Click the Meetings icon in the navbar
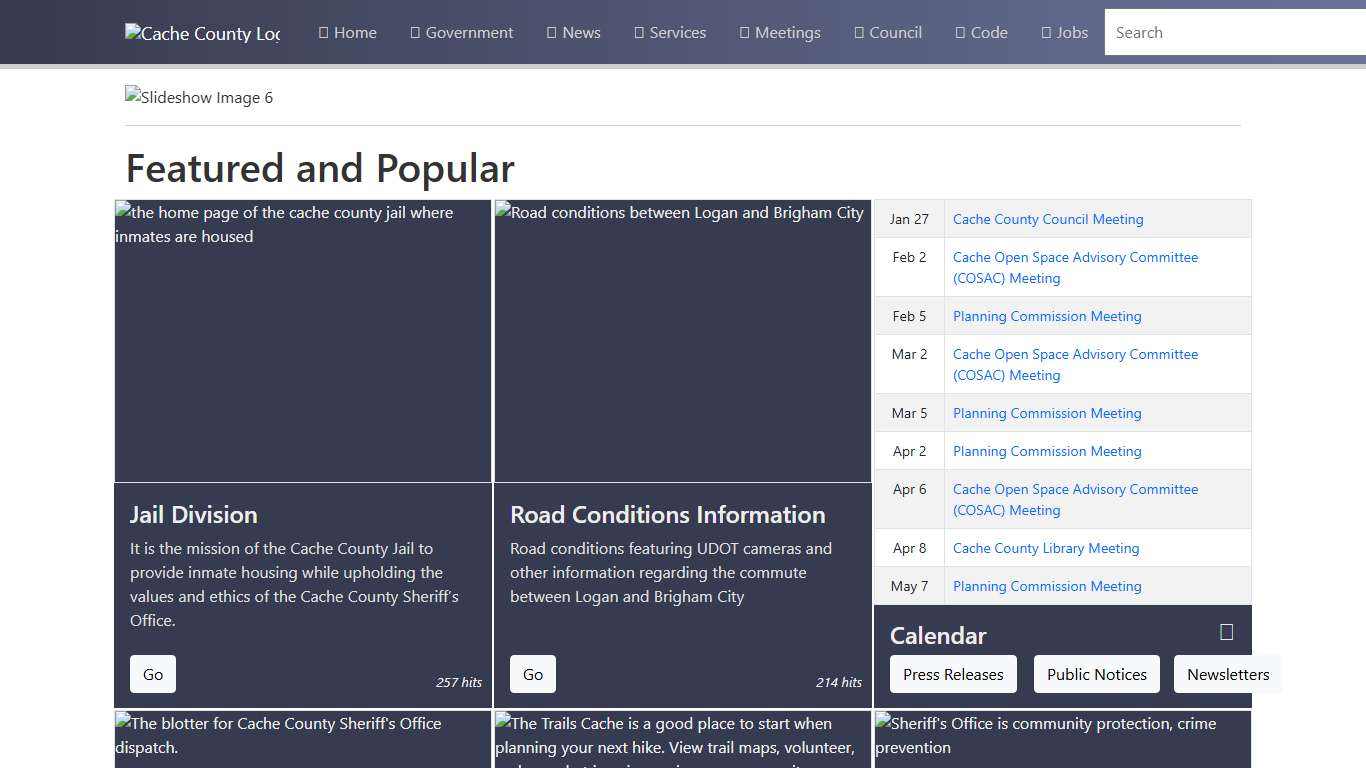The width and height of the screenshot is (1366, 768). (741, 32)
